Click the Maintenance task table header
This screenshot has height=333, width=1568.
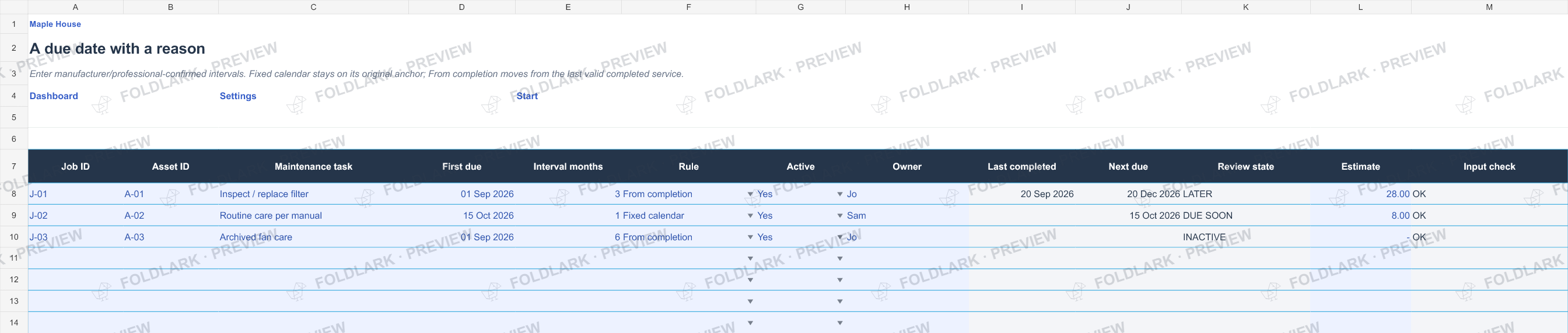[x=313, y=166]
